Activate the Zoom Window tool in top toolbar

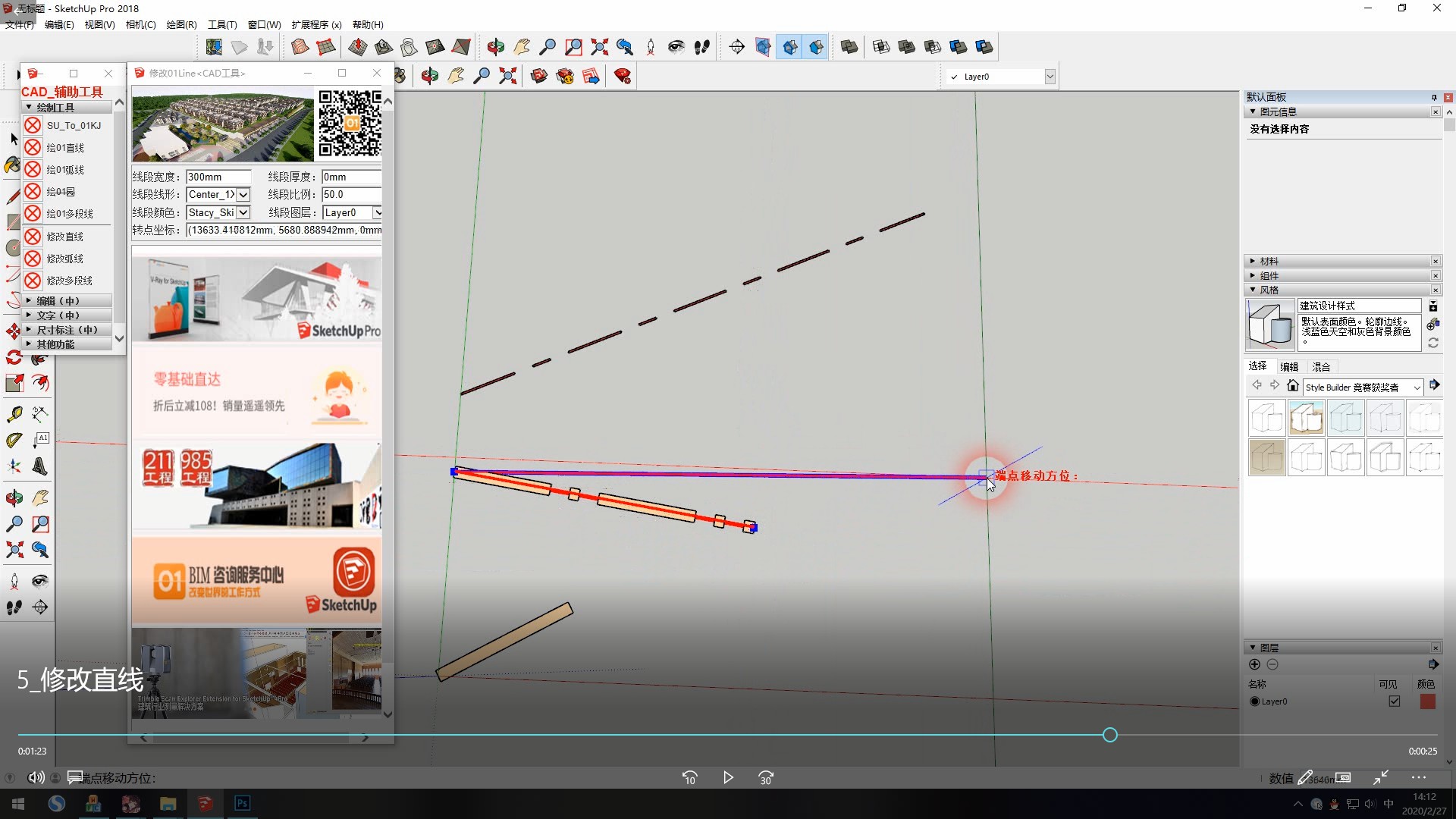point(573,47)
